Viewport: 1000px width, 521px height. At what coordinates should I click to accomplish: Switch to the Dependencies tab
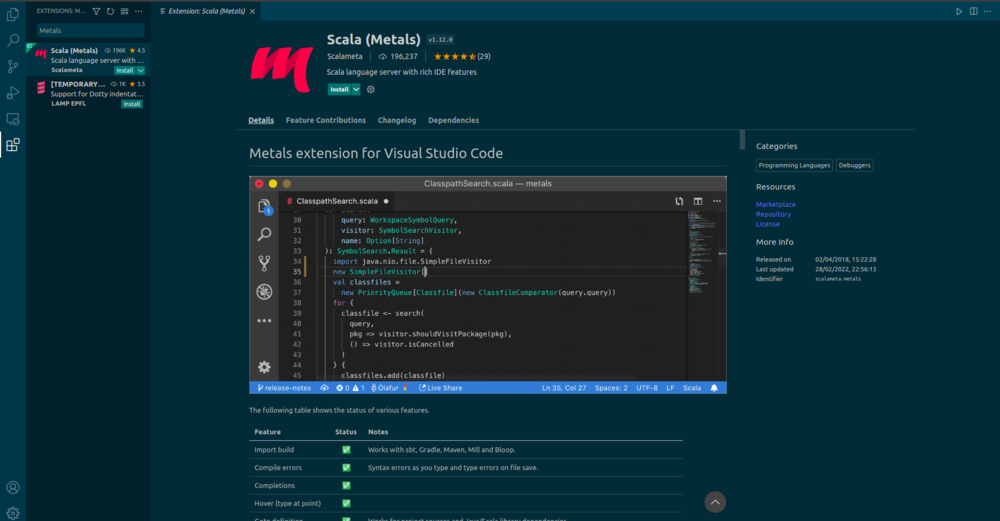(x=453, y=120)
